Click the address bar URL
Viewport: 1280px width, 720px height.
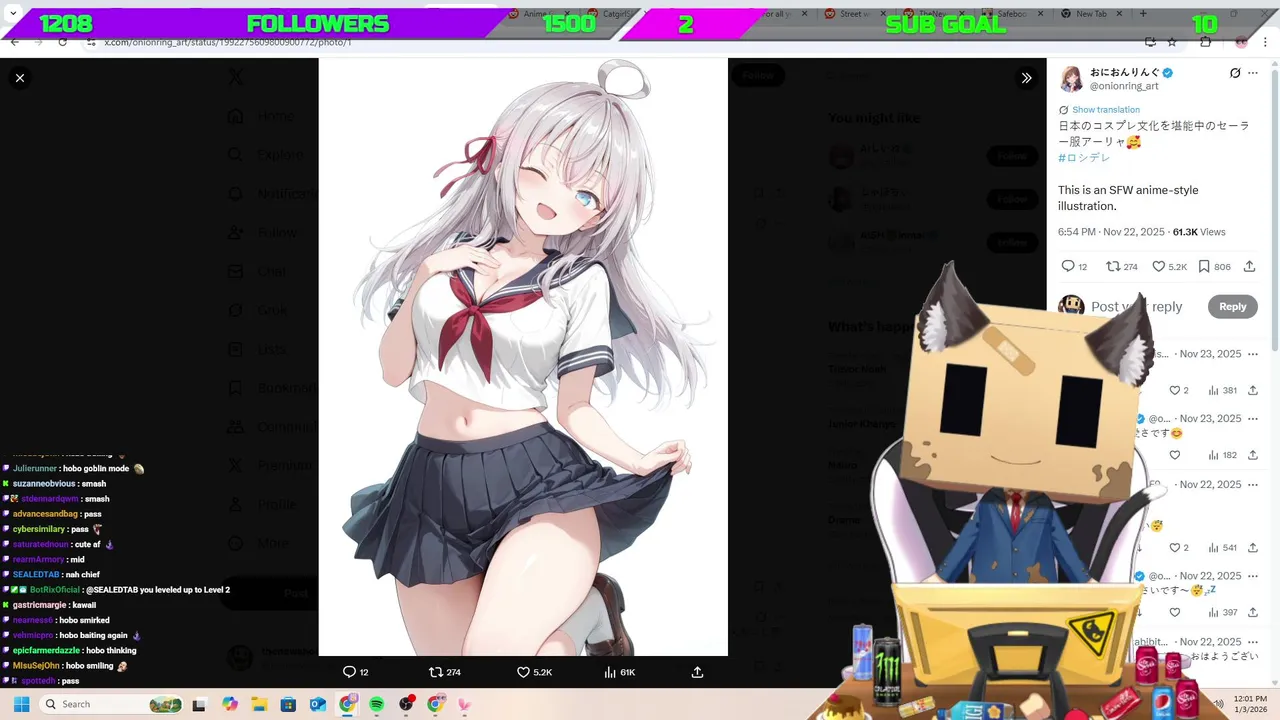click(228, 42)
